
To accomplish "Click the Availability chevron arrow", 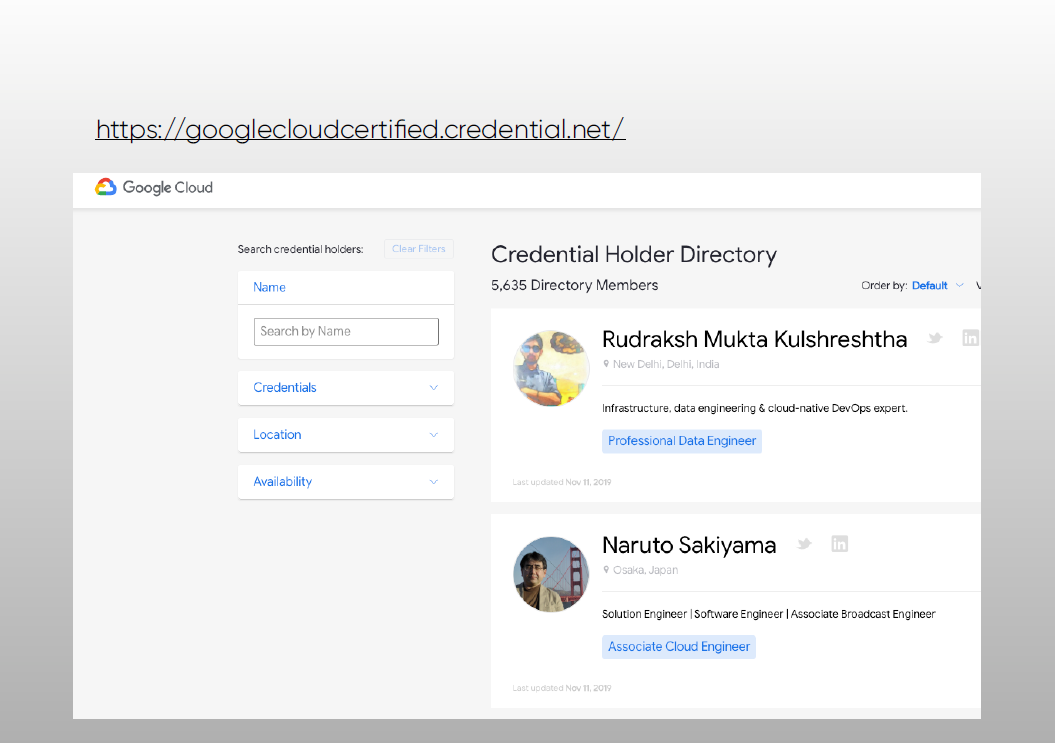I will coord(433,482).
